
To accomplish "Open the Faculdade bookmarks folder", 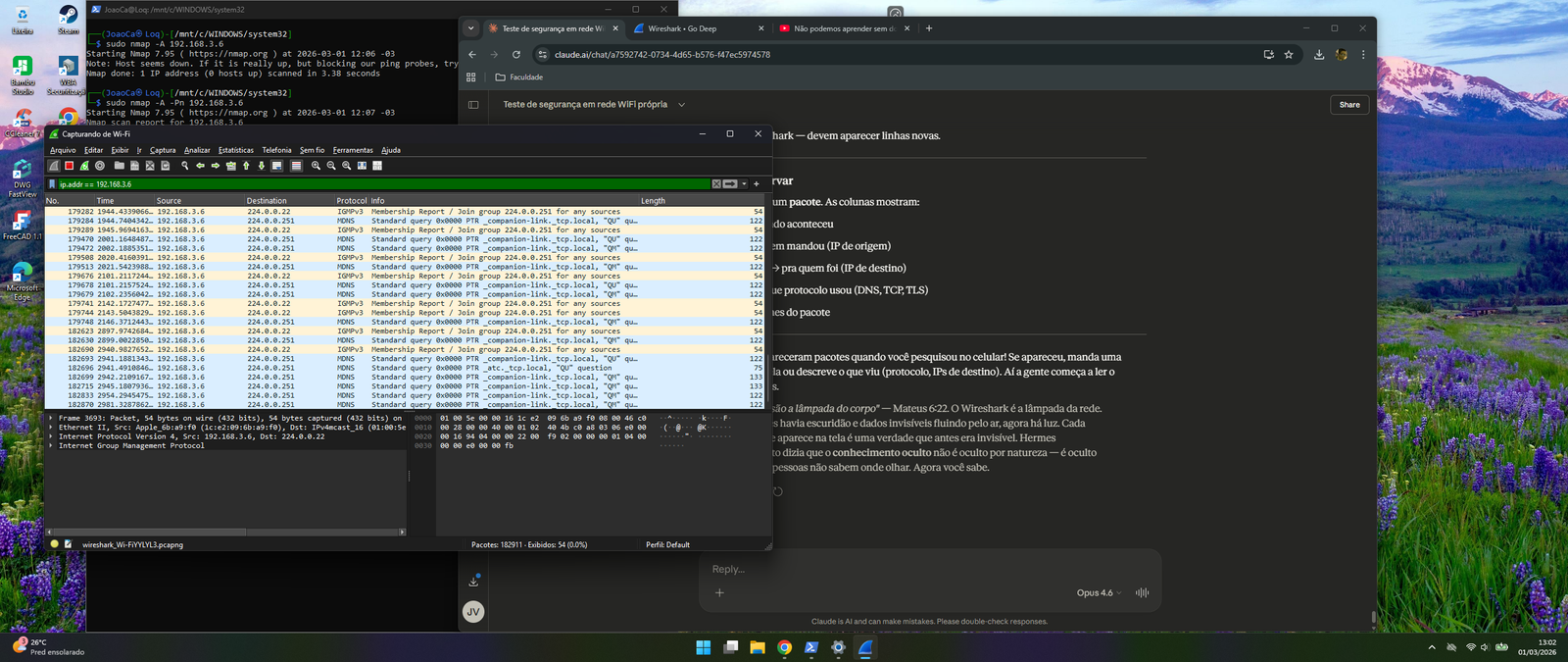I will click(x=519, y=77).
